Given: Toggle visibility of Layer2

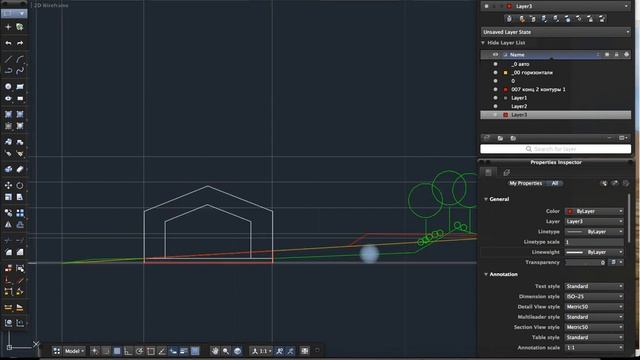Looking at the screenshot, I should point(496,106).
